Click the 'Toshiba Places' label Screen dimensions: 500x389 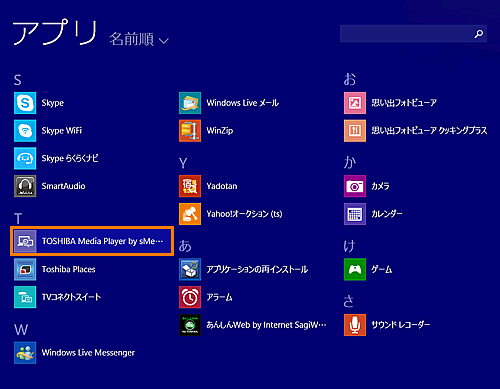[x=69, y=269]
